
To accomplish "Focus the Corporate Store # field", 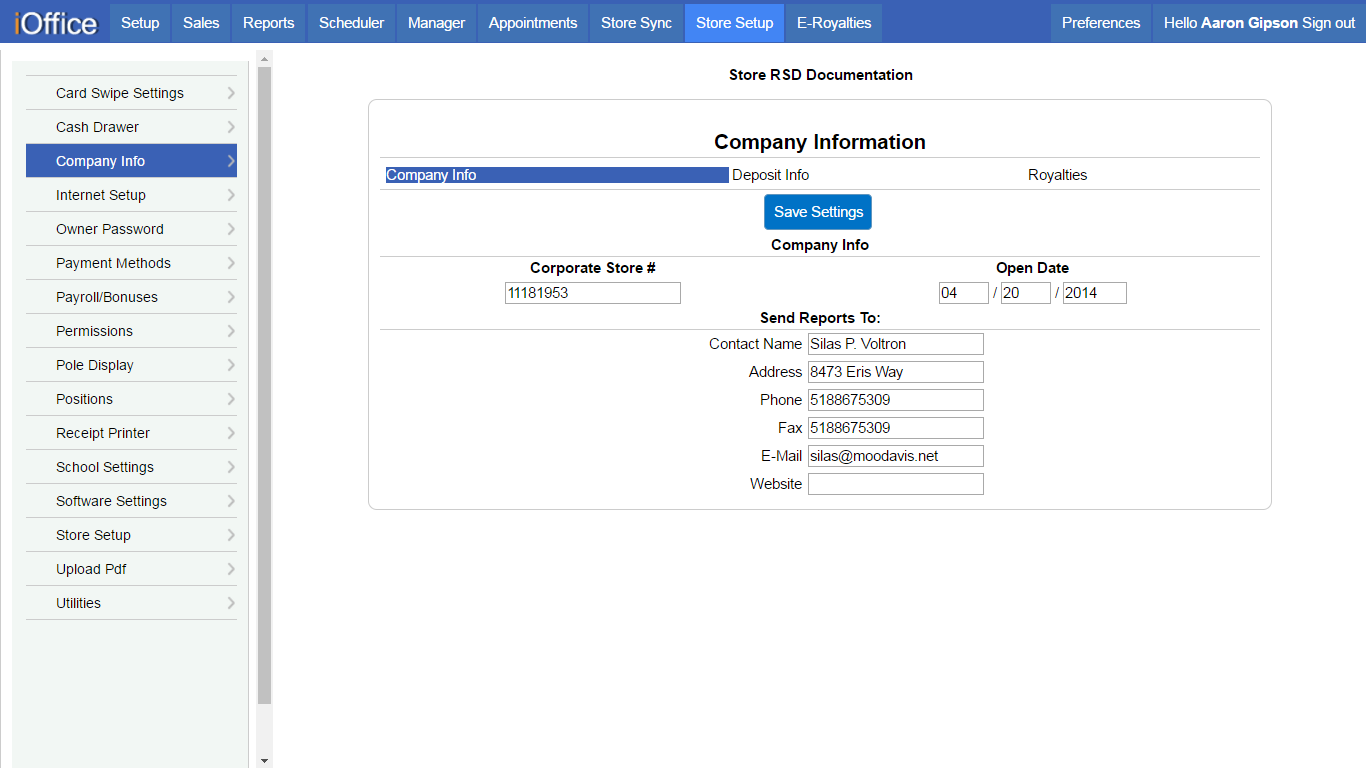I will click(593, 293).
